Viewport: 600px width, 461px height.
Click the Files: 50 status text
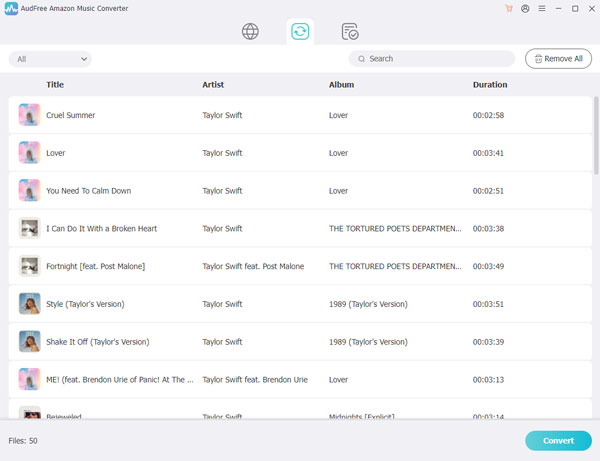tap(23, 441)
